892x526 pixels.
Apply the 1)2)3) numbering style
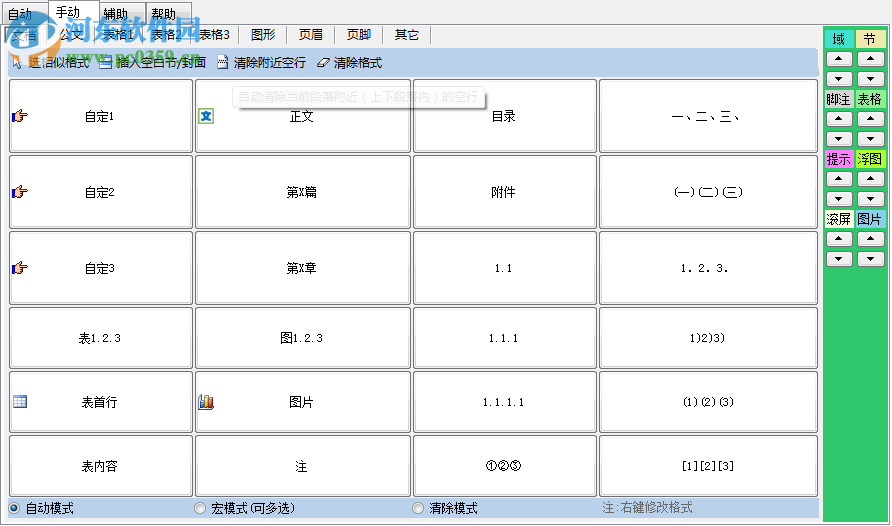pos(708,338)
